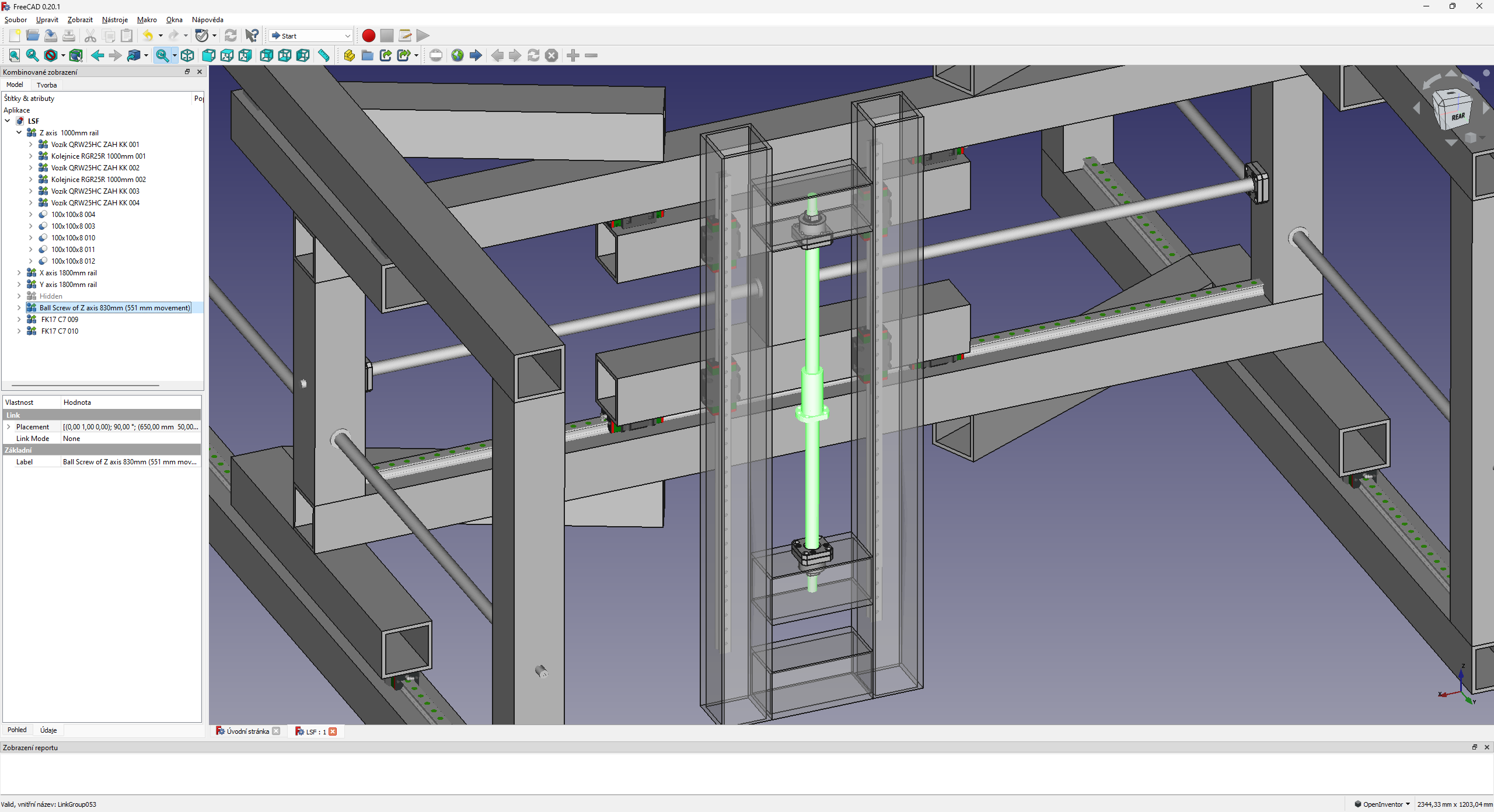Create new part with yellow icon
This screenshot has height=812, width=1494.
tap(349, 55)
